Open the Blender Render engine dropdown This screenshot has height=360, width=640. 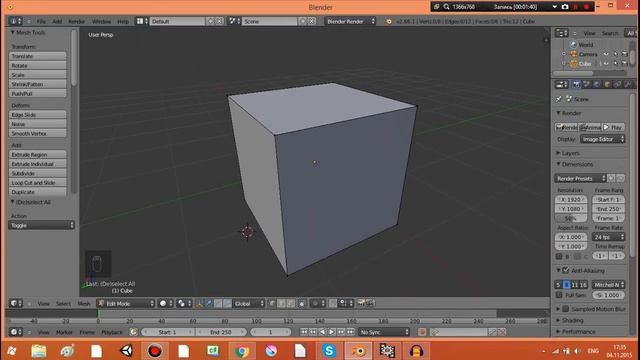[350, 21]
